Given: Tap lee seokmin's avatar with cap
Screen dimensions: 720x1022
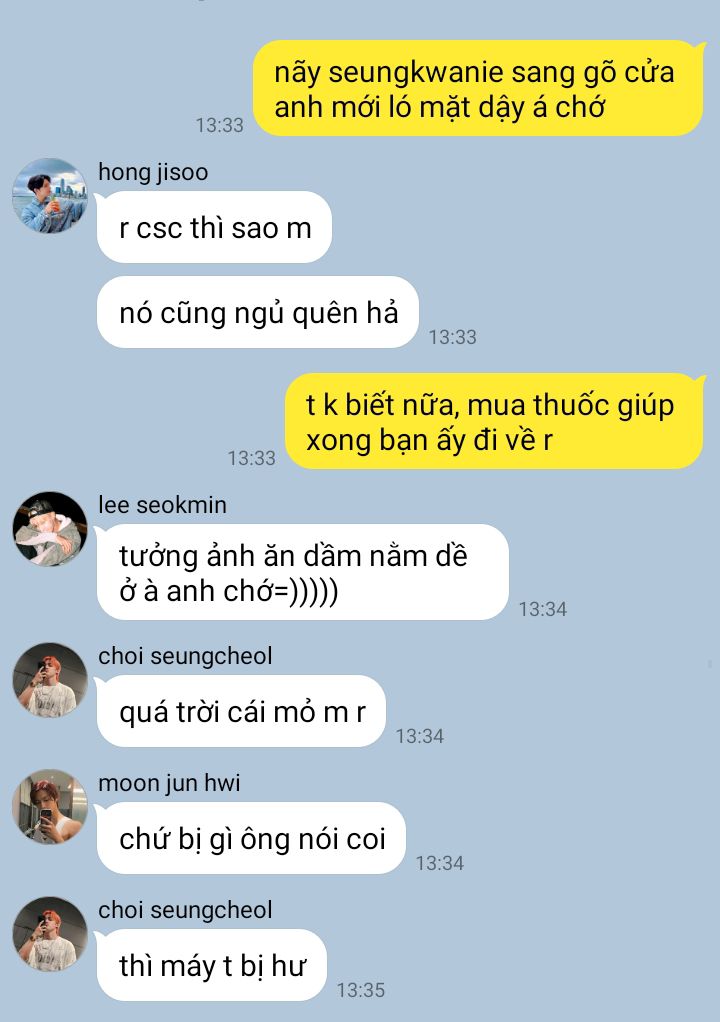Looking at the screenshot, I should [x=50, y=529].
